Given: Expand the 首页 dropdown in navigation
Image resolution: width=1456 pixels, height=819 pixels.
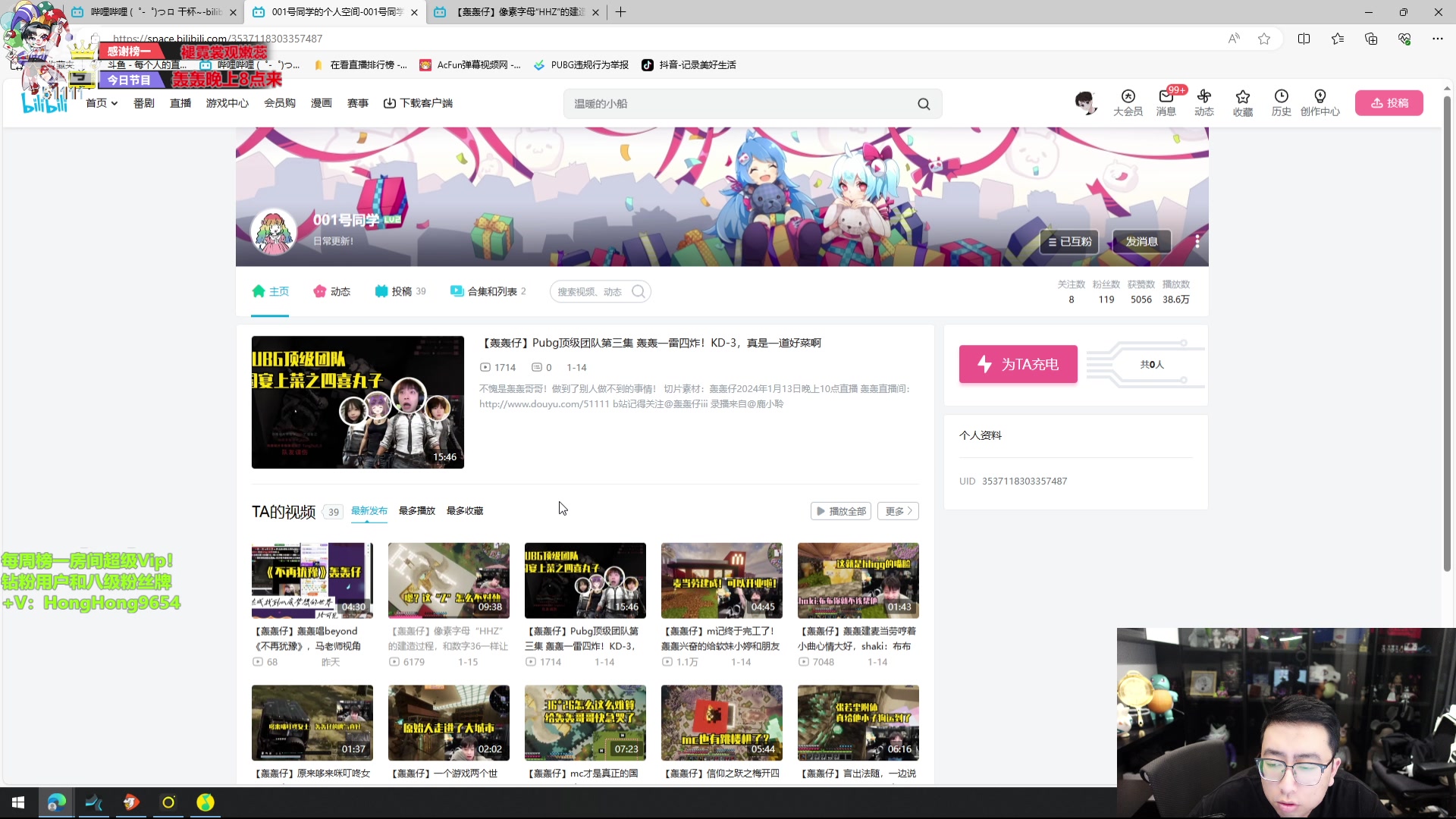Looking at the screenshot, I should pos(102,103).
